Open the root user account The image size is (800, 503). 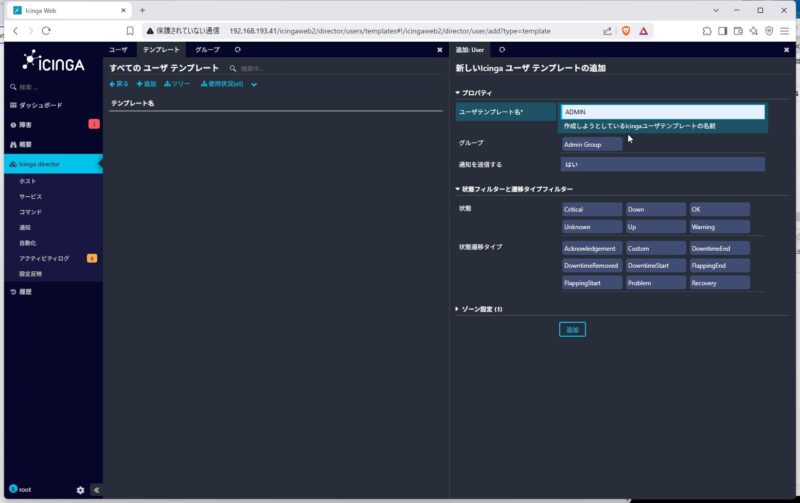pyautogui.click(x=20, y=489)
